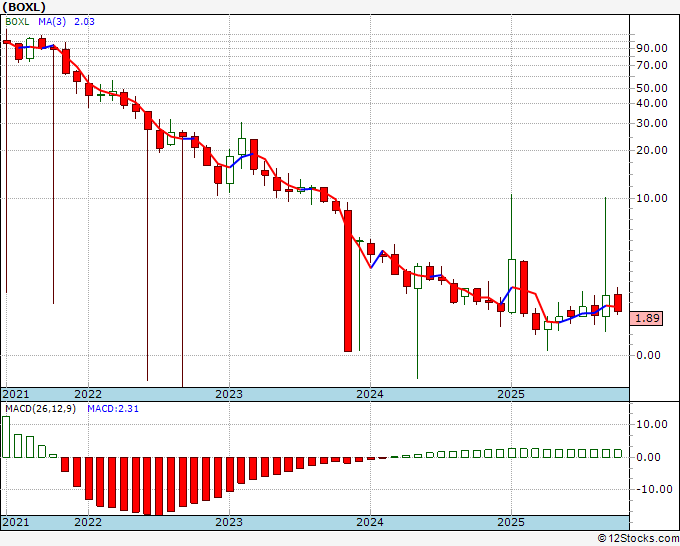
Task: Click the tall red candlestick before 2024
Action: pyautogui.click(x=348, y=281)
